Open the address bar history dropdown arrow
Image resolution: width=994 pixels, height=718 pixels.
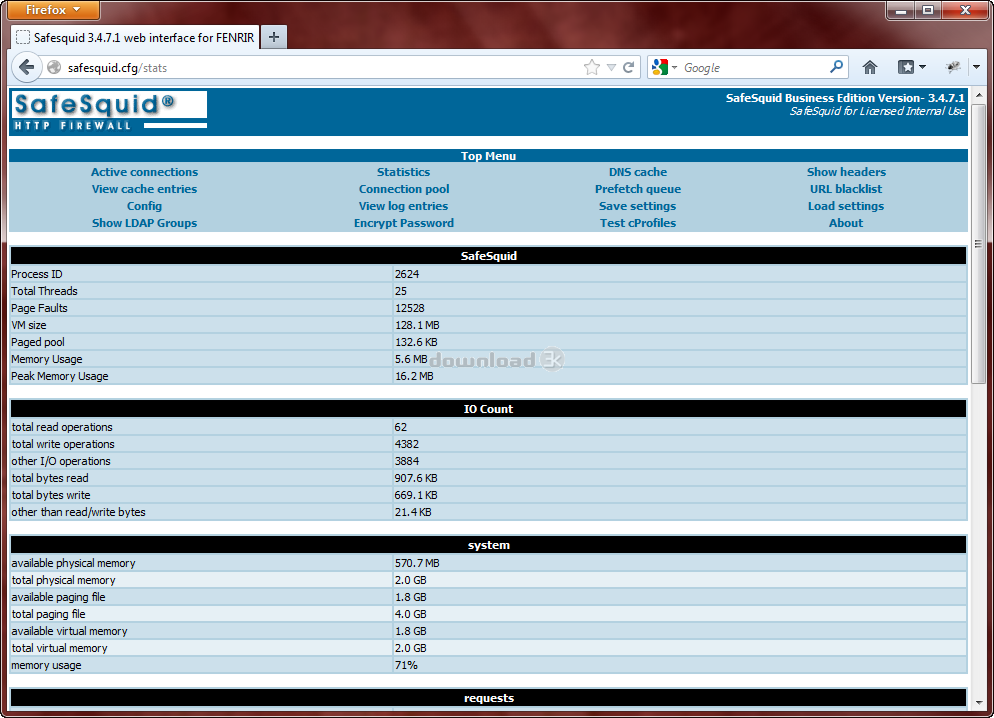[x=611, y=67]
